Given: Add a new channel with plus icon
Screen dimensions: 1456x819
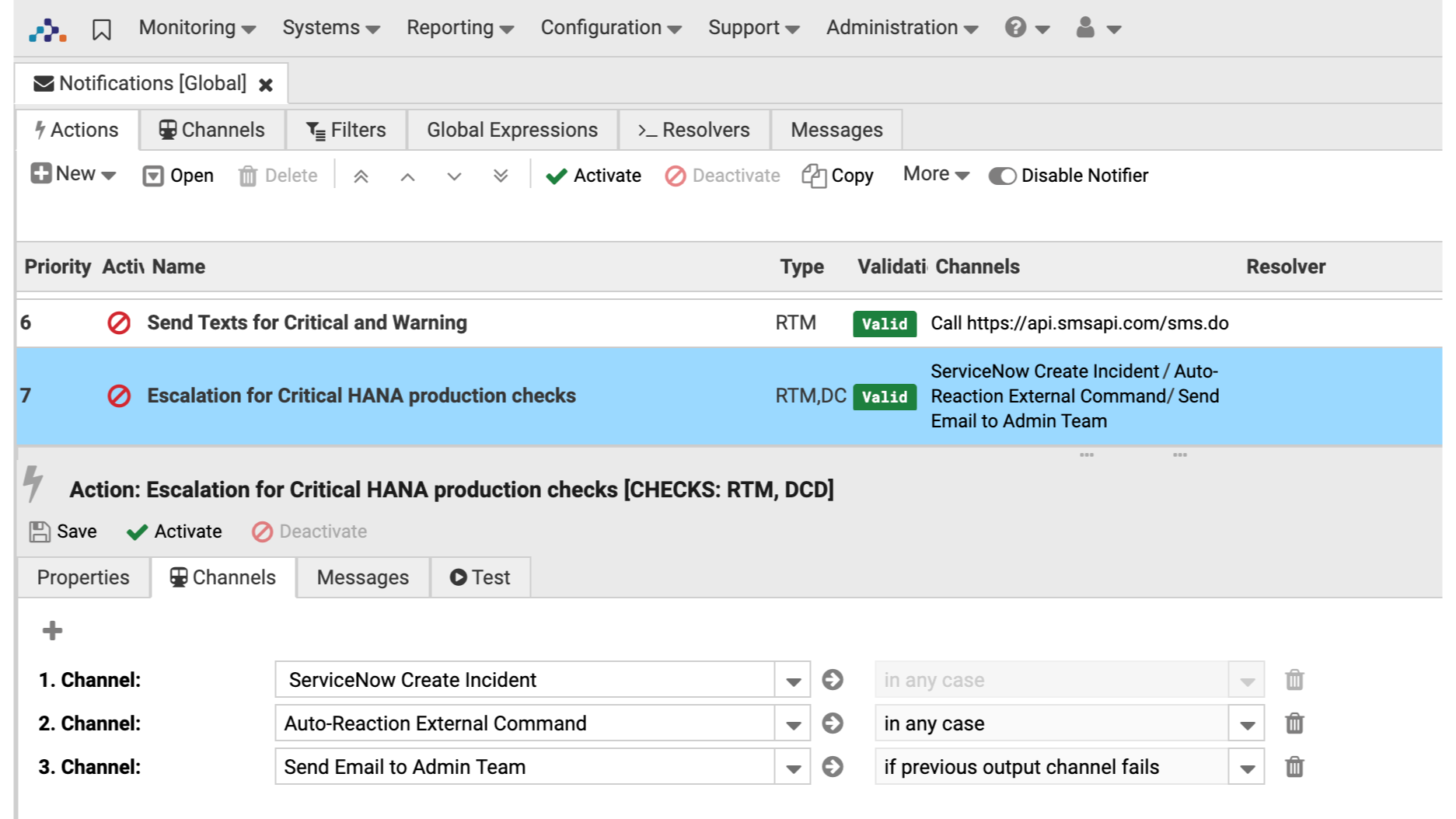Looking at the screenshot, I should coord(52,630).
